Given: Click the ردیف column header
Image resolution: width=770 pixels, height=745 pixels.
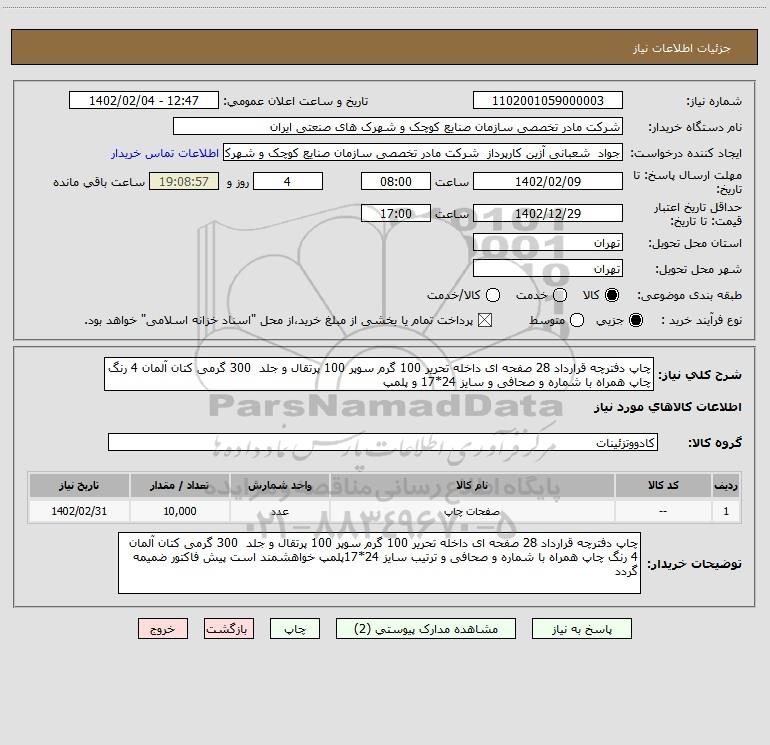Looking at the screenshot, I should pos(726,486).
